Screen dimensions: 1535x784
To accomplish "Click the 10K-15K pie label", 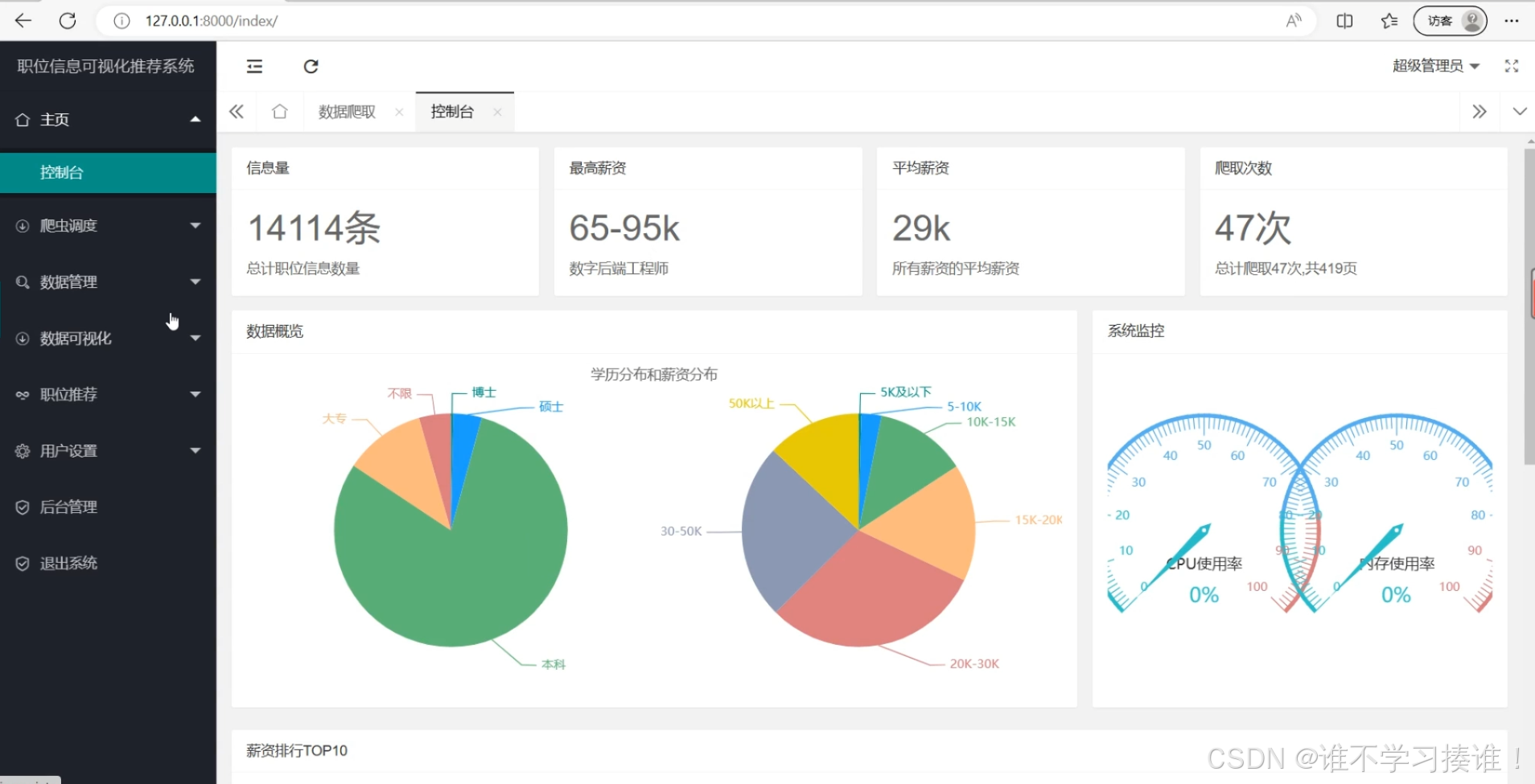I will click(x=991, y=421).
